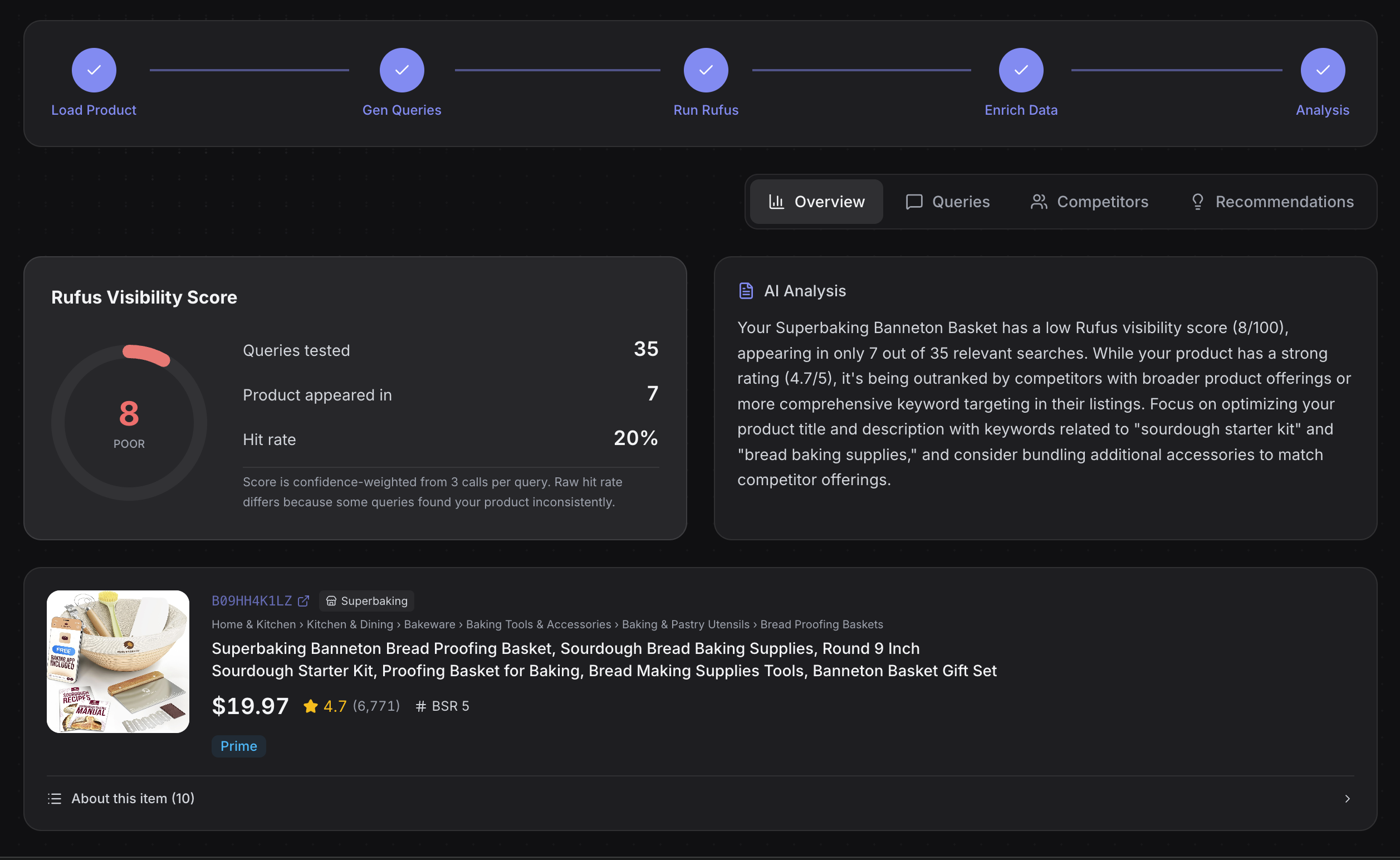Switch to the Overview tab
This screenshot has height=860, width=1400.
[815, 202]
